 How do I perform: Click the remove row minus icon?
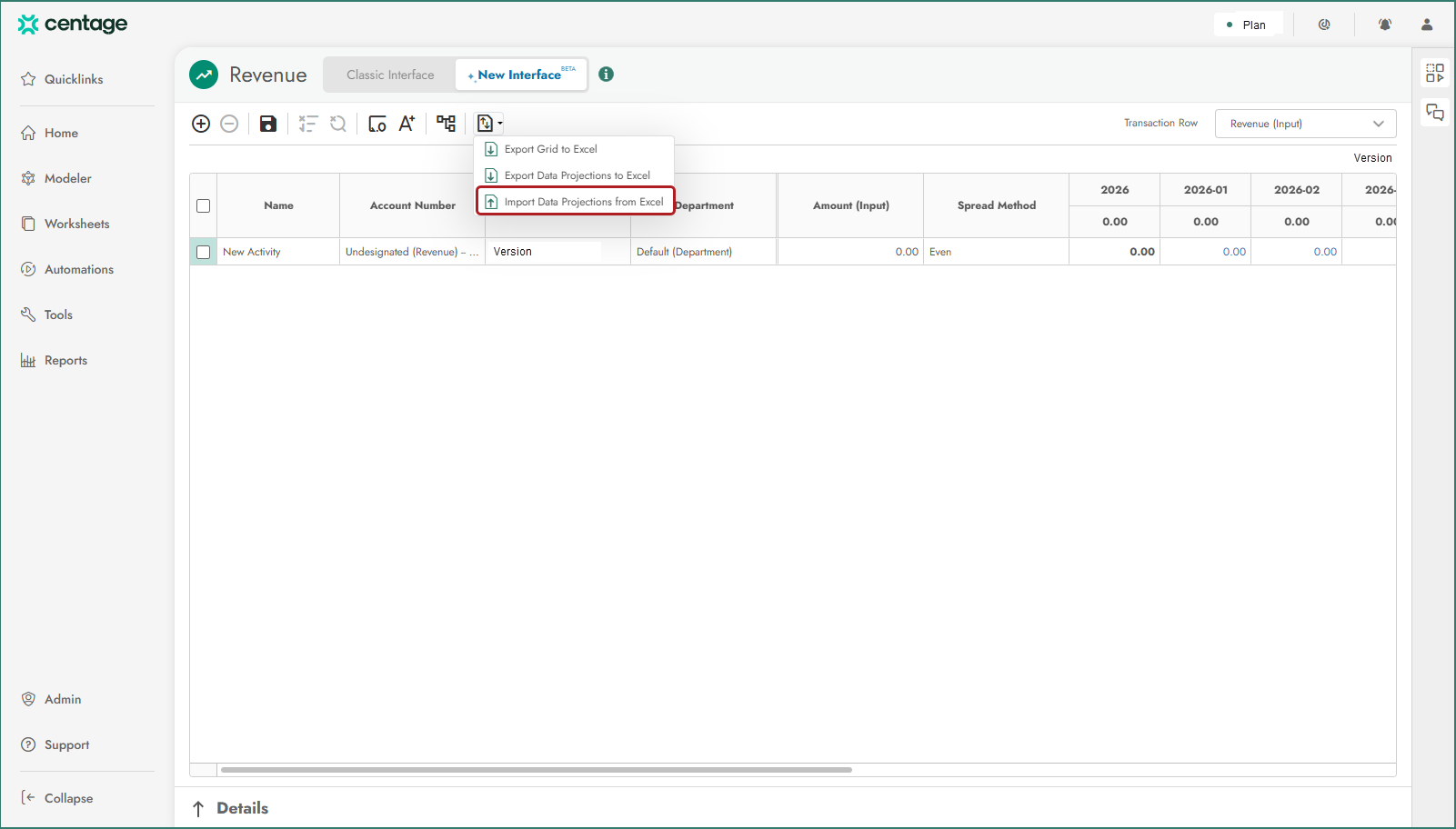tap(229, 124)
